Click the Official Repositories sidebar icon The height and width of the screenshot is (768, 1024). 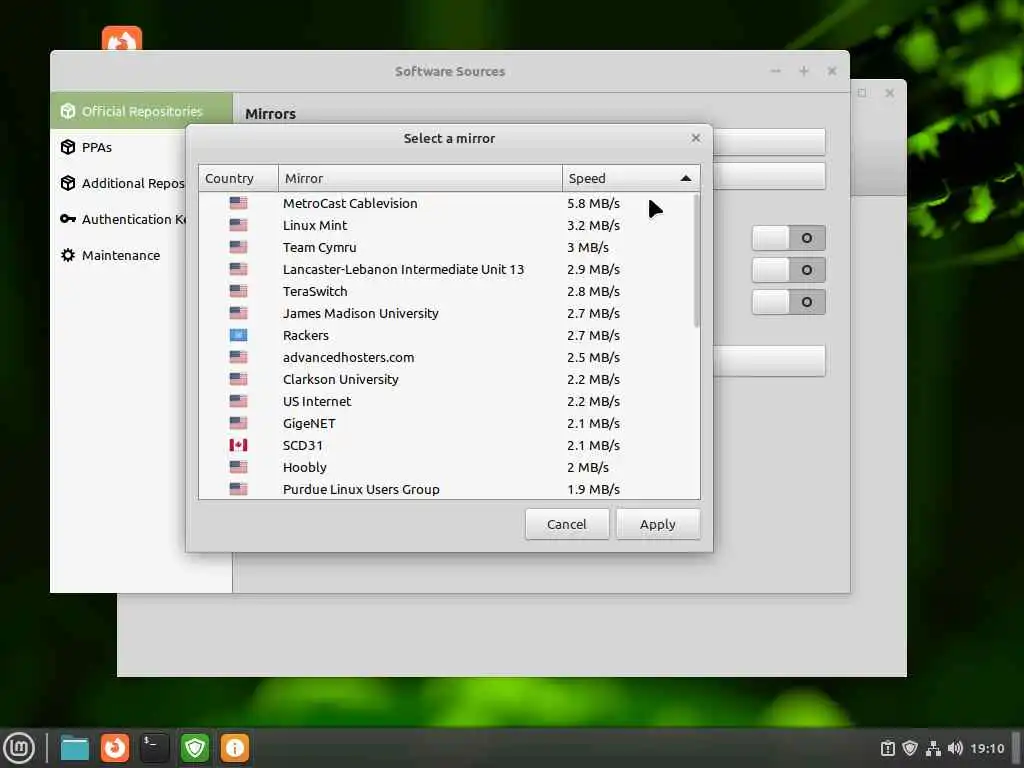pos(68,111)
